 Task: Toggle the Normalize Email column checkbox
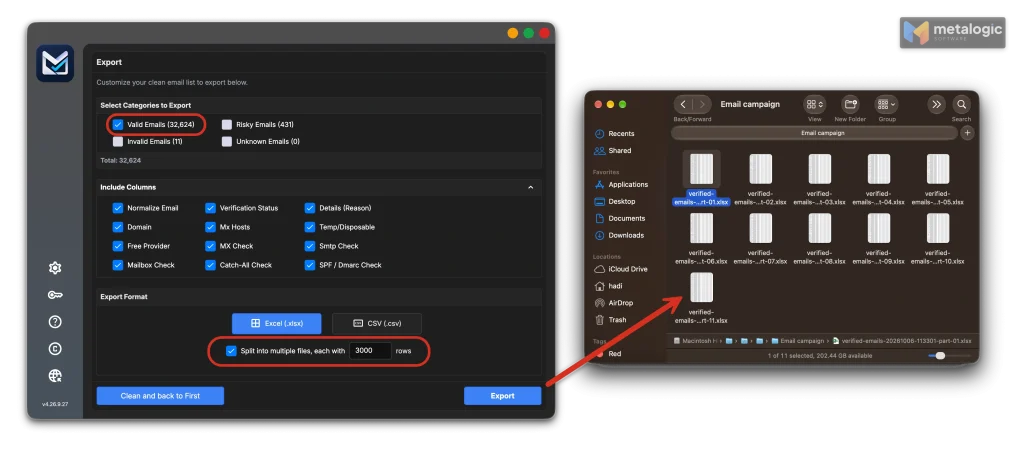coord(118,208)
